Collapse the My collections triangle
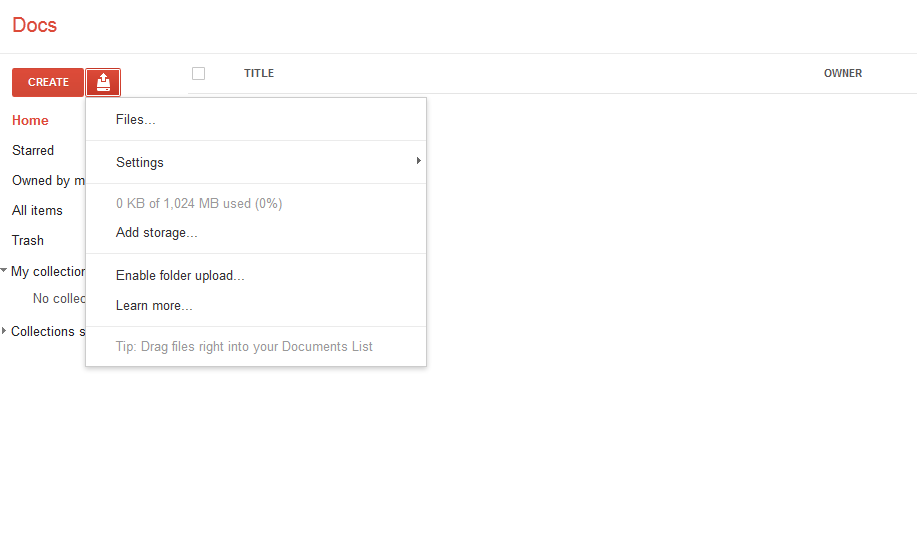 point(4,271)
